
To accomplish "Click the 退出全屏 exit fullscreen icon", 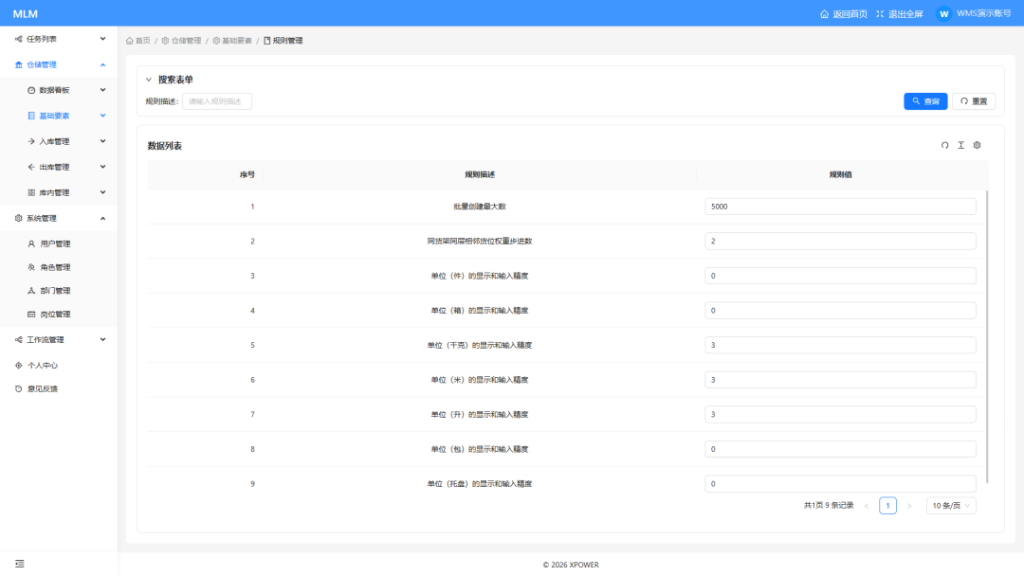I will tap(880, 14).
